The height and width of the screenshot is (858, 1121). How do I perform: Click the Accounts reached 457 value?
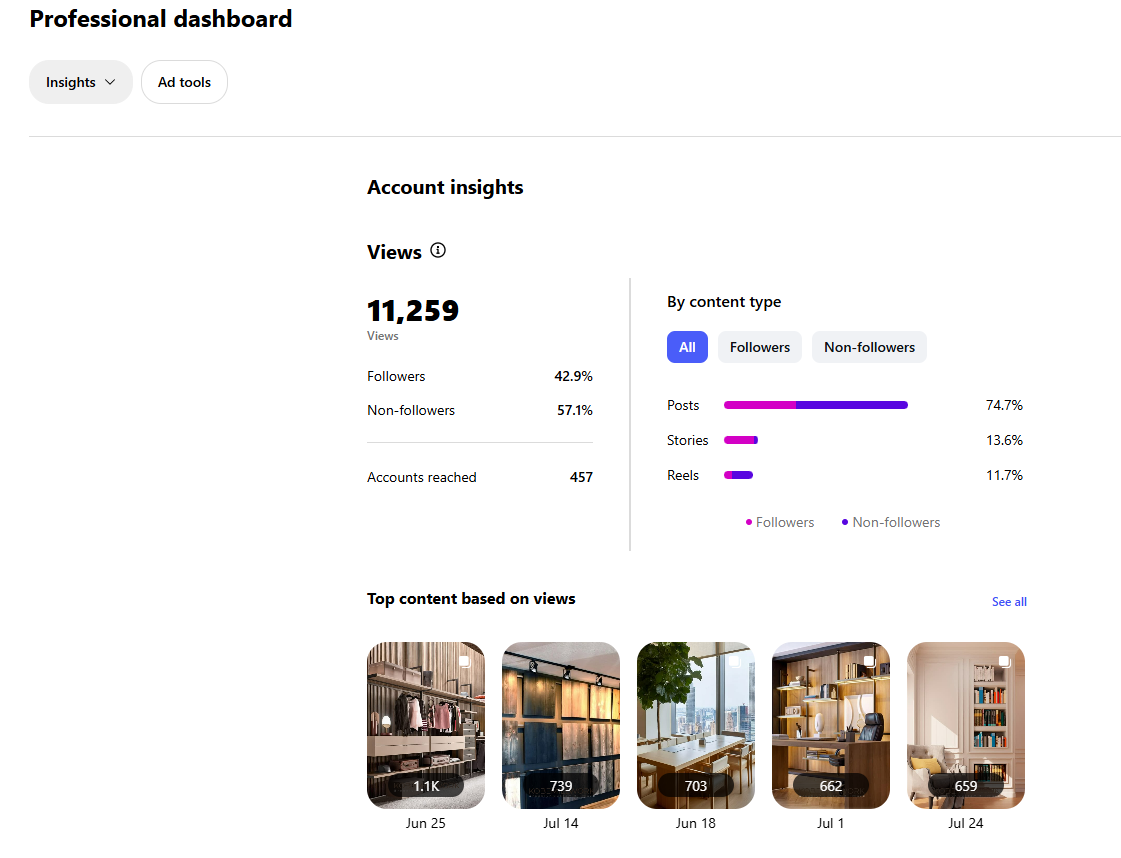[581, 478]
